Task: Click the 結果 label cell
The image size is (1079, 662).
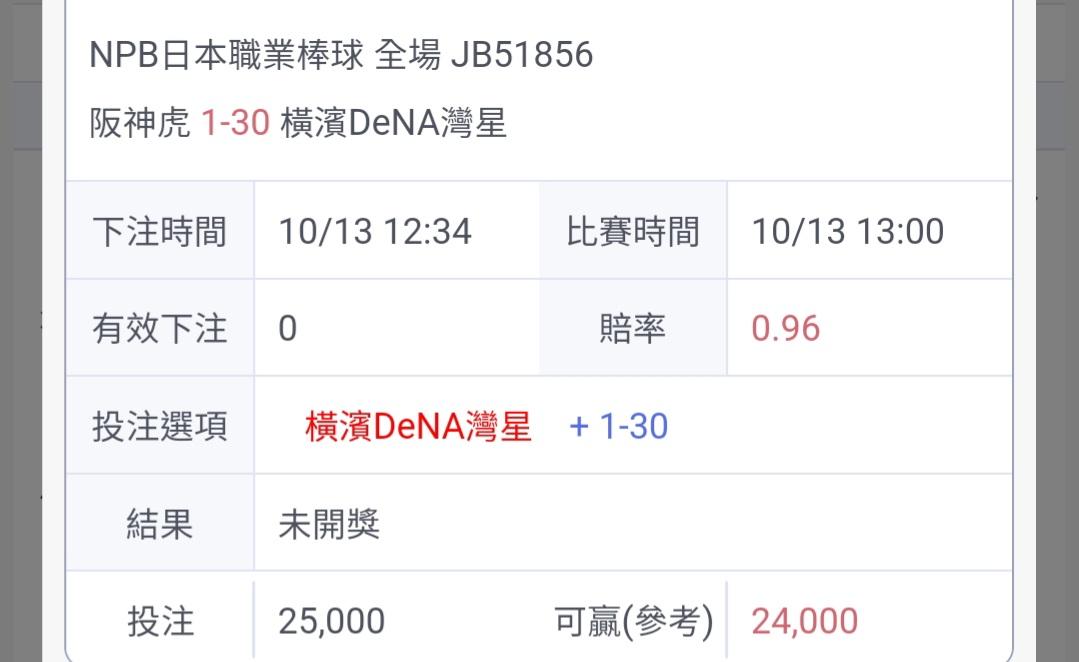Action: 160,524
